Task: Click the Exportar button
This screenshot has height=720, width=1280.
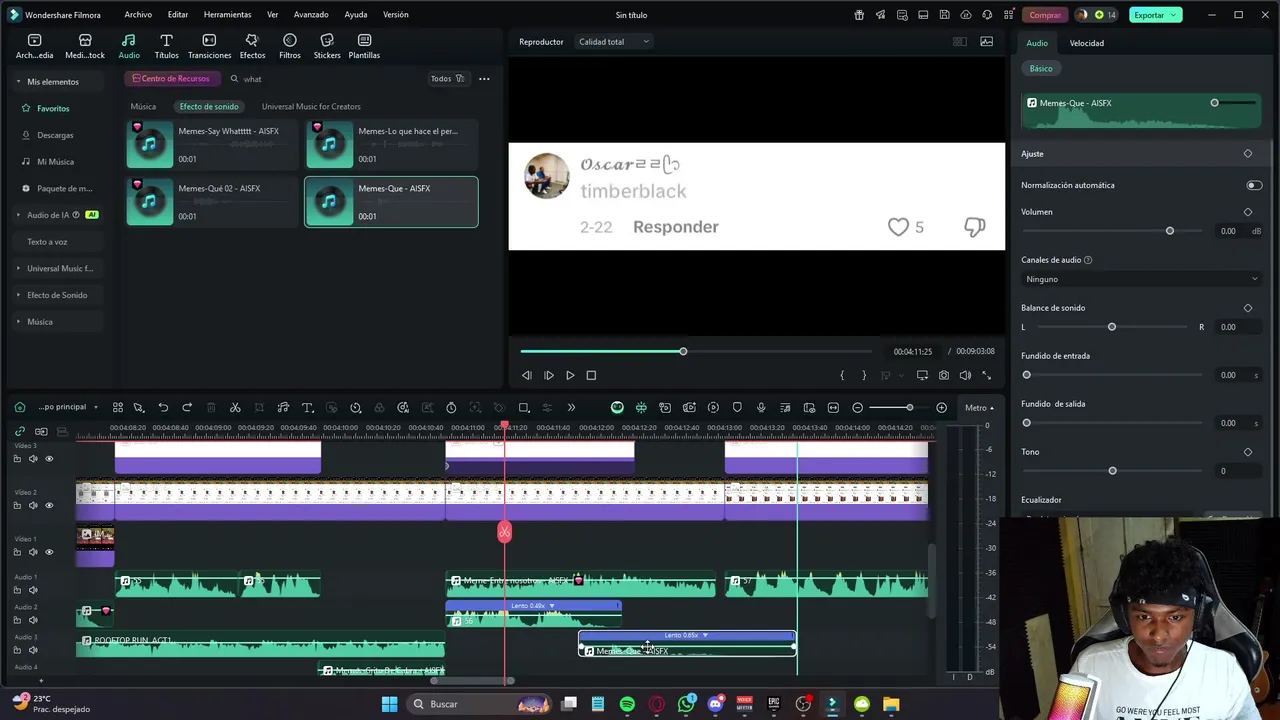Action: tap(1155, 15)
